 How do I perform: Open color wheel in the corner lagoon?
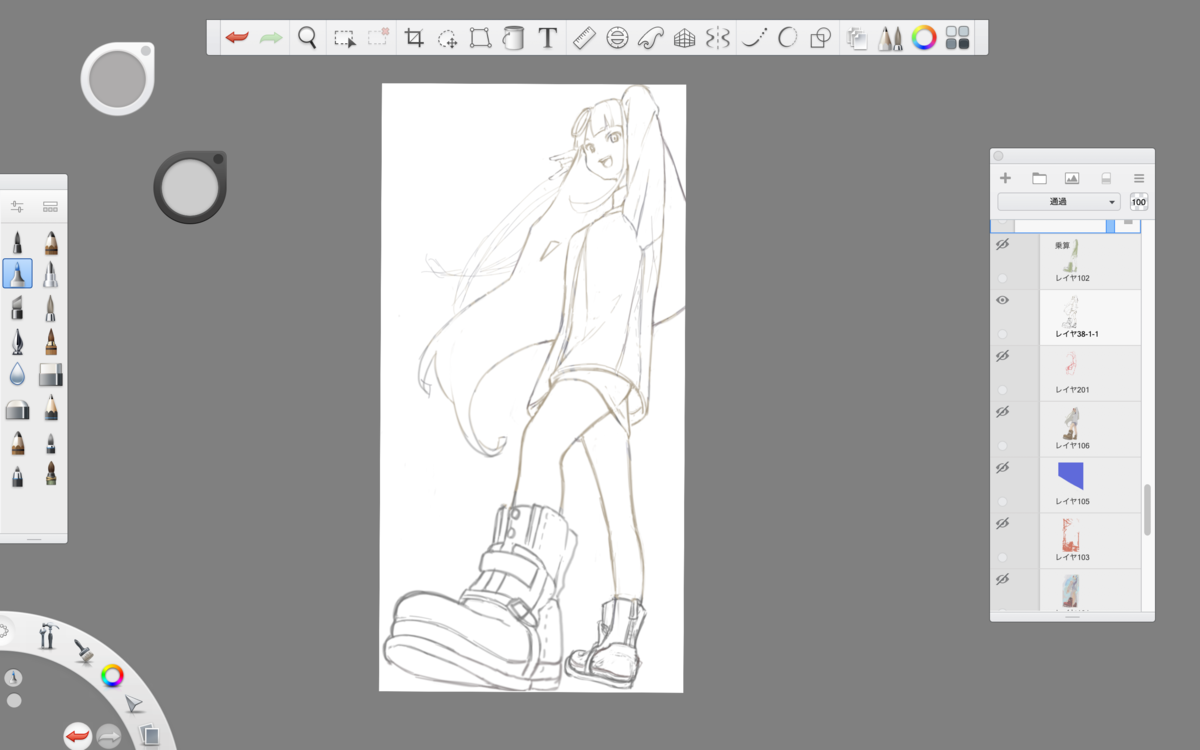tap(113, 676)
